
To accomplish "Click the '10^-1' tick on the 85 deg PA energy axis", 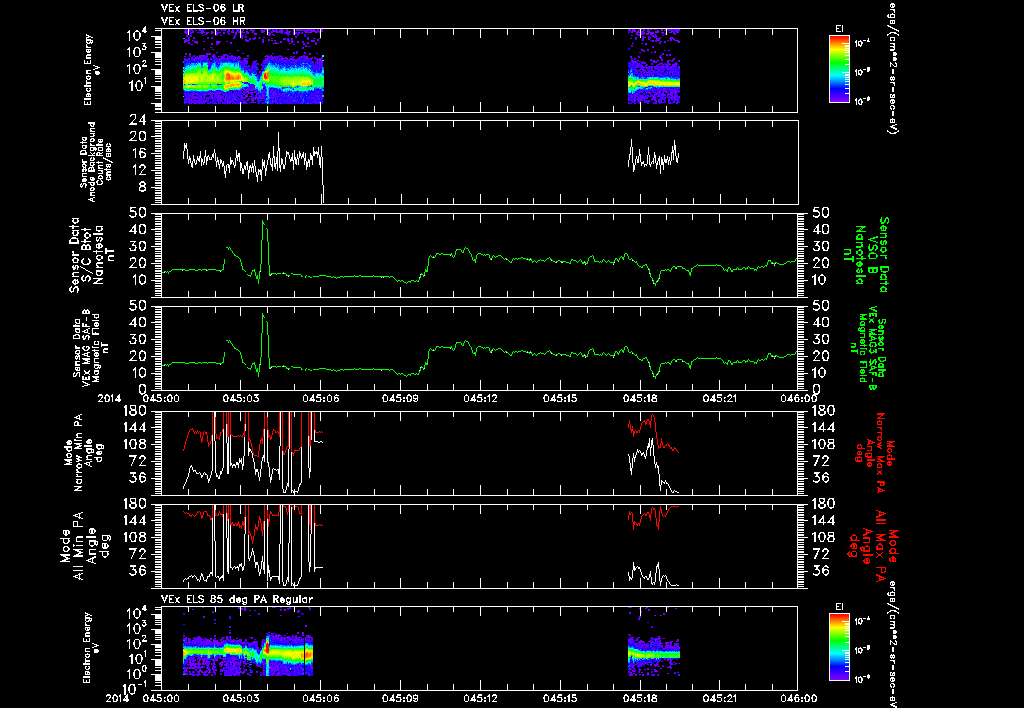I will click(133, 687).
